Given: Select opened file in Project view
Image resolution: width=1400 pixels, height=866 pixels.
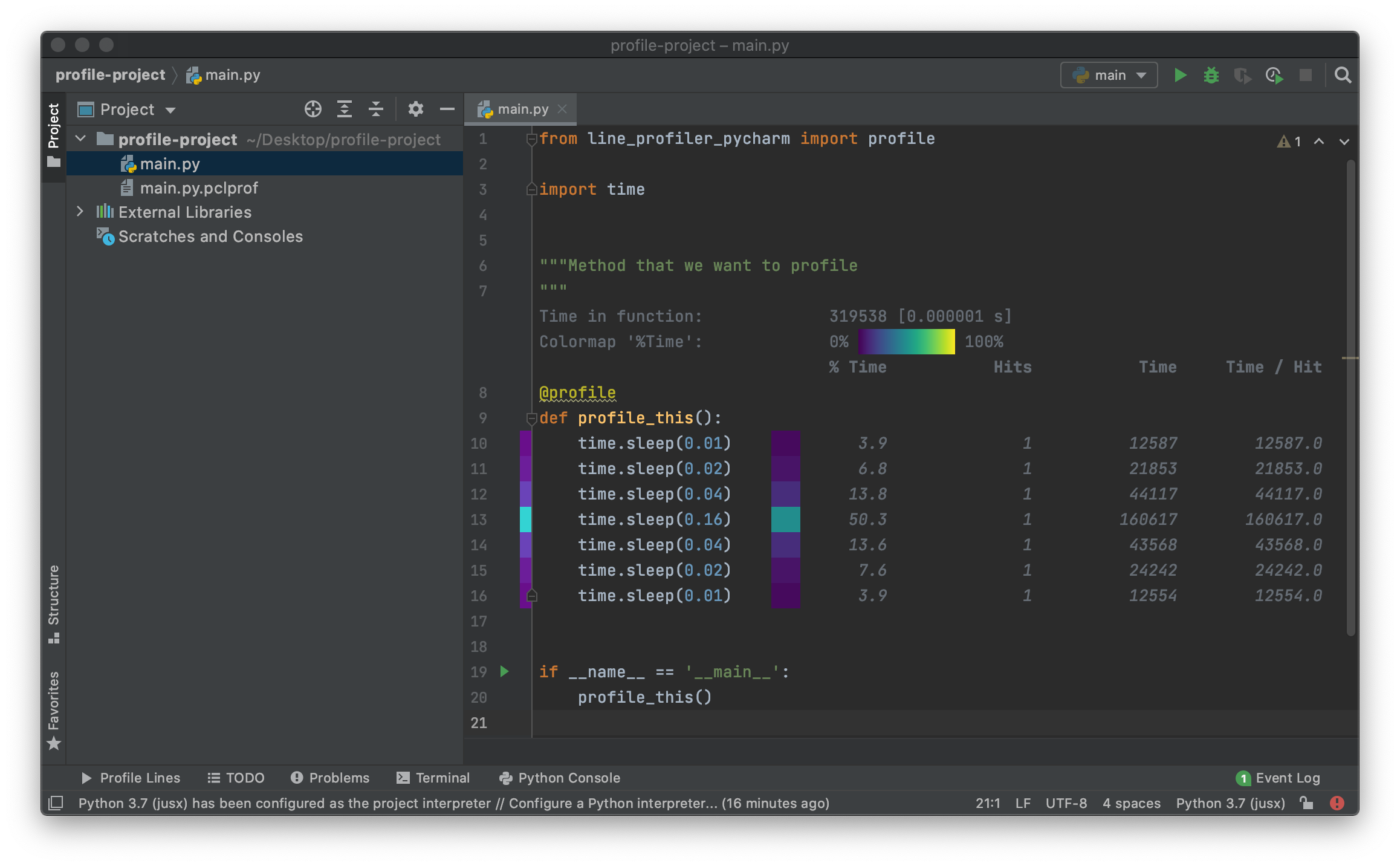Looking at the screenshot, I should tap(313, 109).
